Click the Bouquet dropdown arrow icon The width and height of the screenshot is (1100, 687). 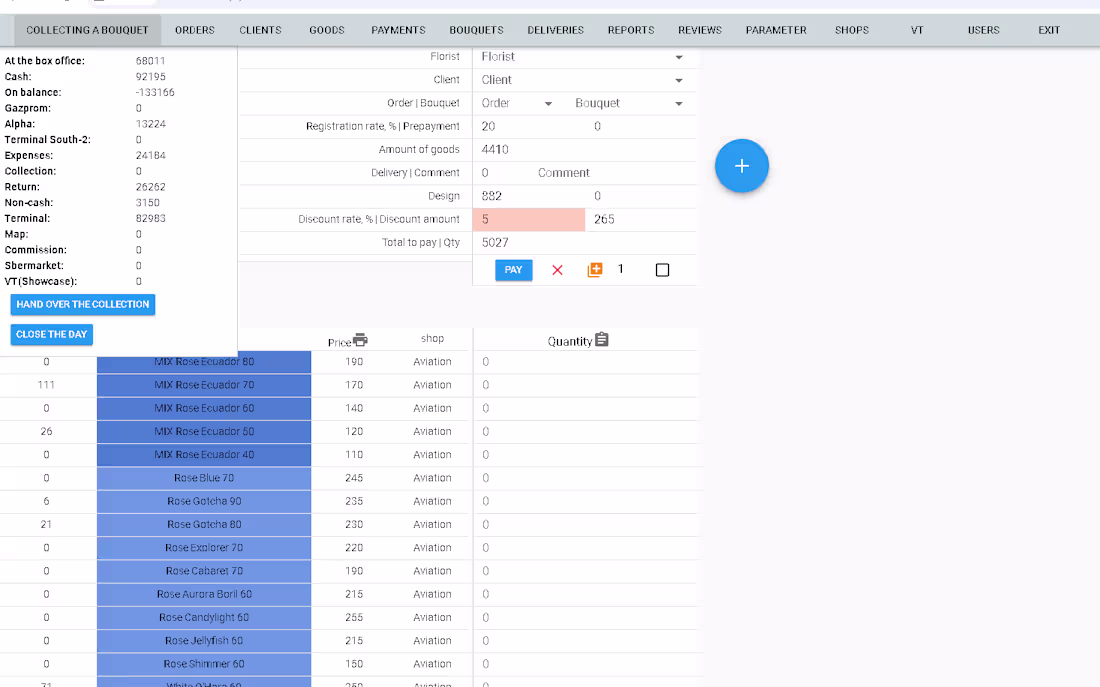coord(679,103)
